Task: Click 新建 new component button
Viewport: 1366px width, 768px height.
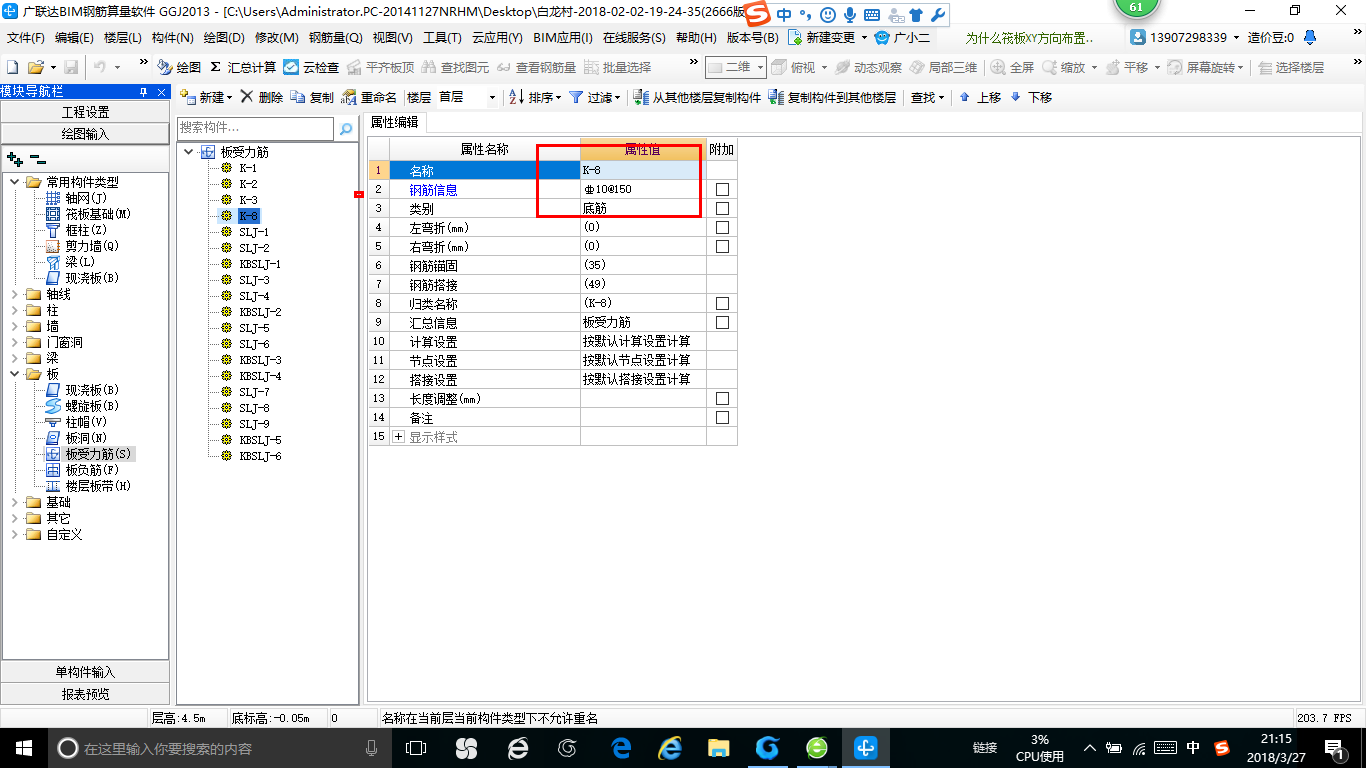Action: coord(205,97)
